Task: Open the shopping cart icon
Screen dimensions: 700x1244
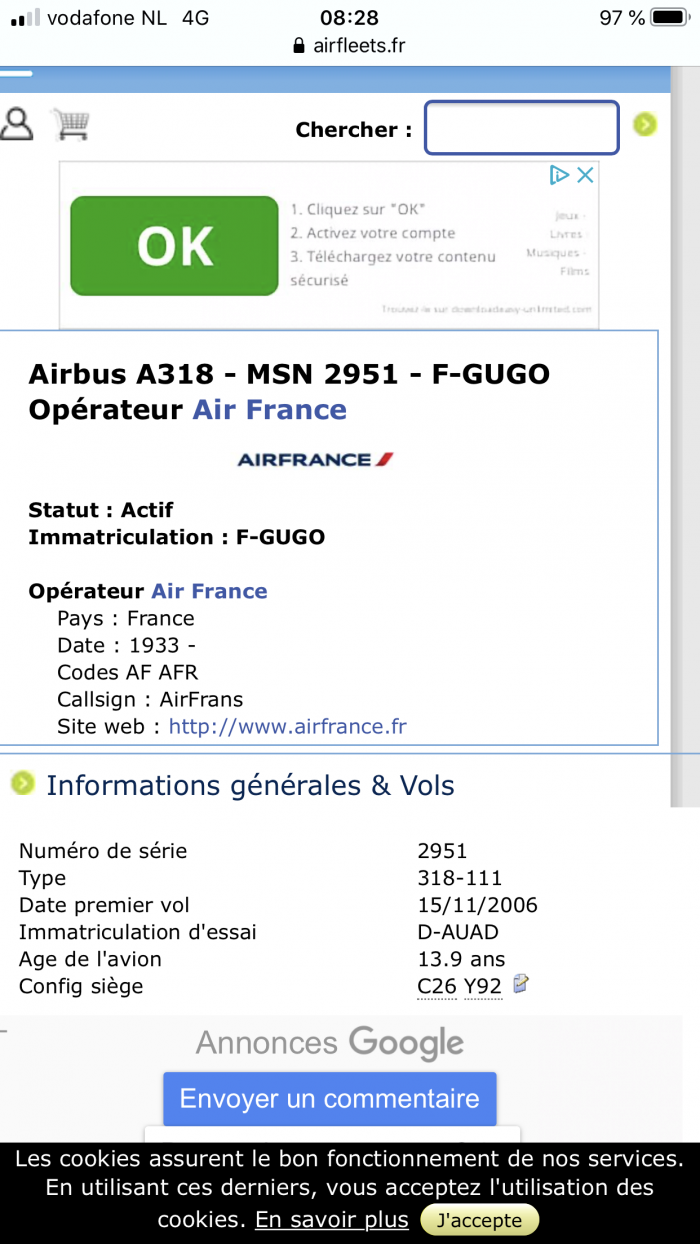Action: point(71,124)
